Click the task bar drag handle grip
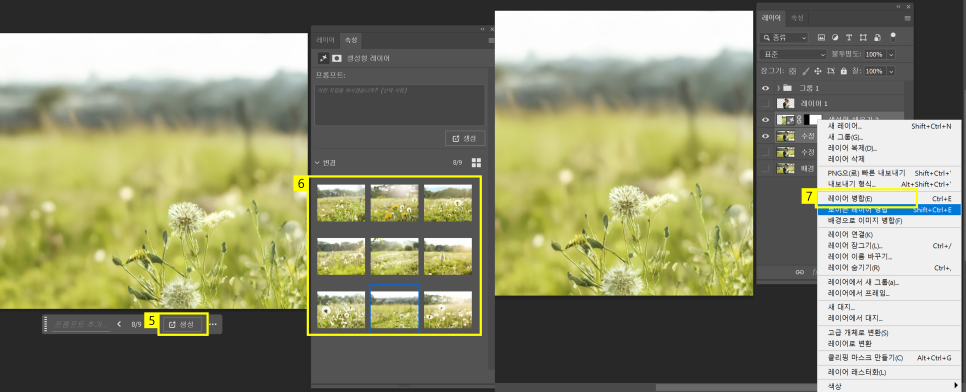The height and width of the screenshot is (392, 966). click(45, 324)
